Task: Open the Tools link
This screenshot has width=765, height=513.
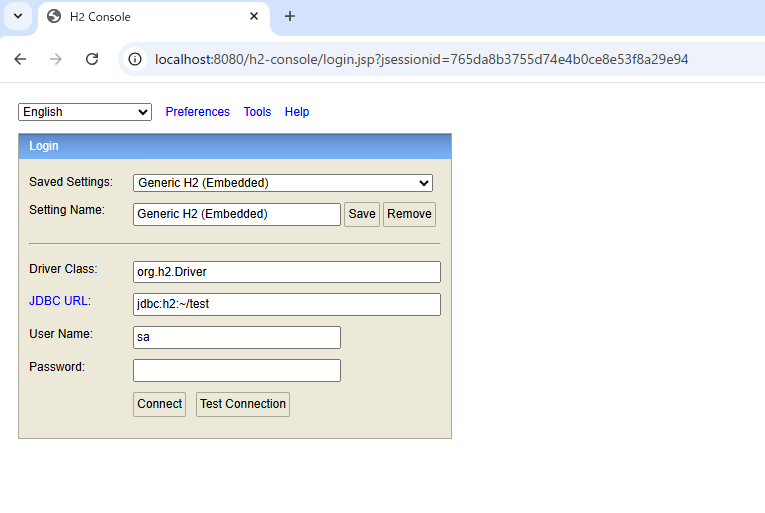Action: pos(257,112)
